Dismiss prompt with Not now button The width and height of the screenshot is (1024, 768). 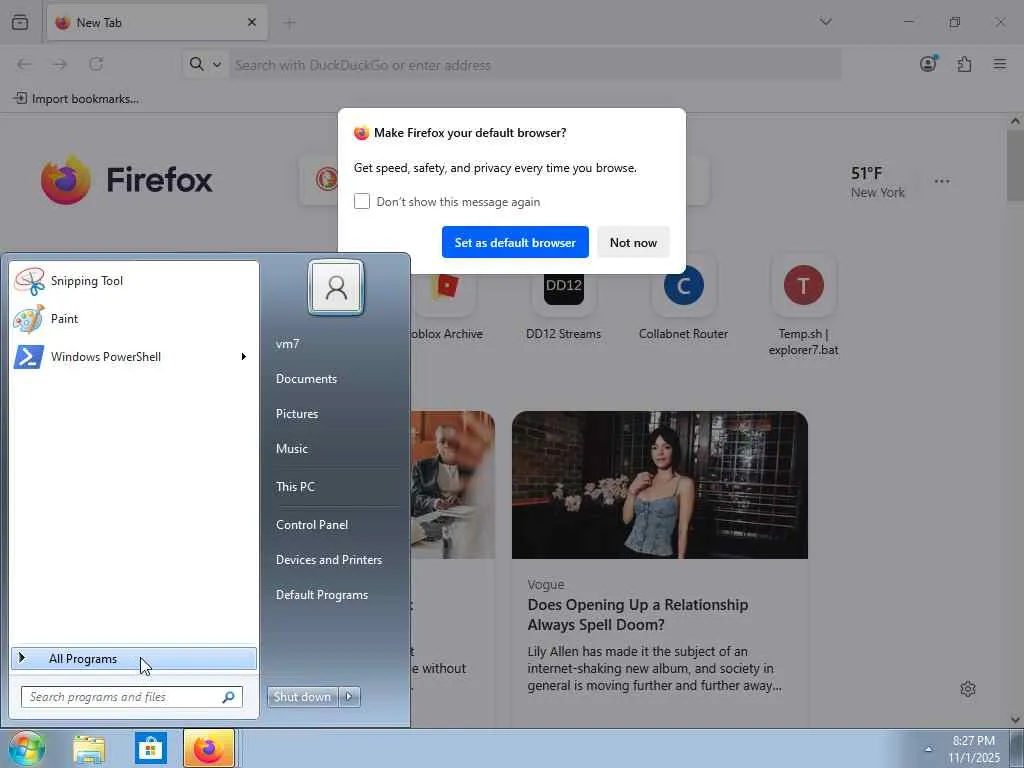tap(633, 242)
